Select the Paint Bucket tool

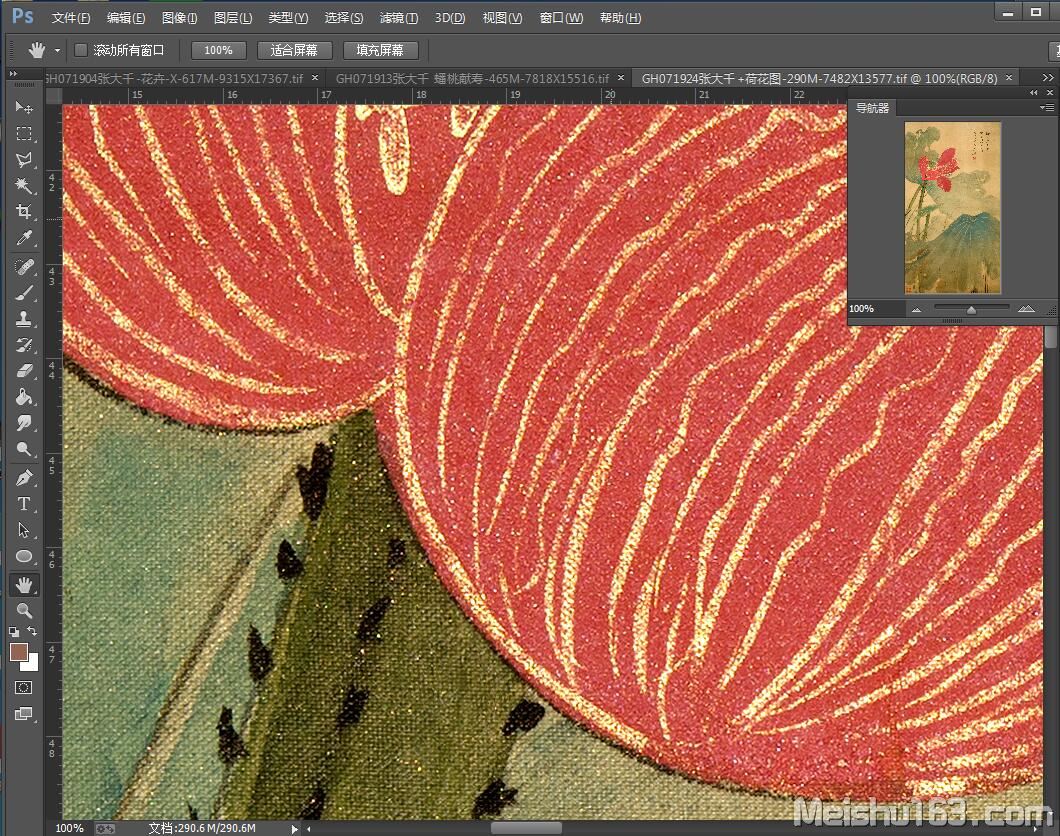pyautogui.click(x=24, y=397)
